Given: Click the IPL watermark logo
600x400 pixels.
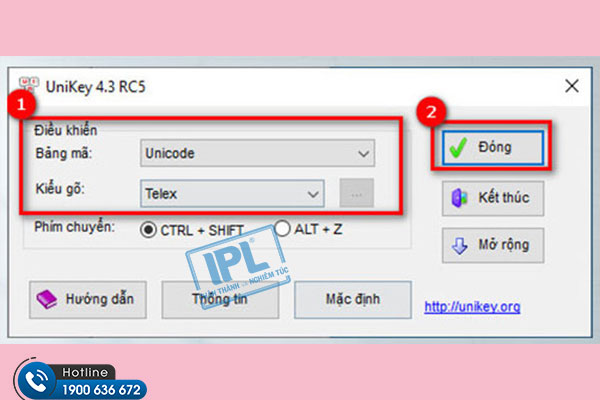Looking at the screenshot, I should [237, 265].
